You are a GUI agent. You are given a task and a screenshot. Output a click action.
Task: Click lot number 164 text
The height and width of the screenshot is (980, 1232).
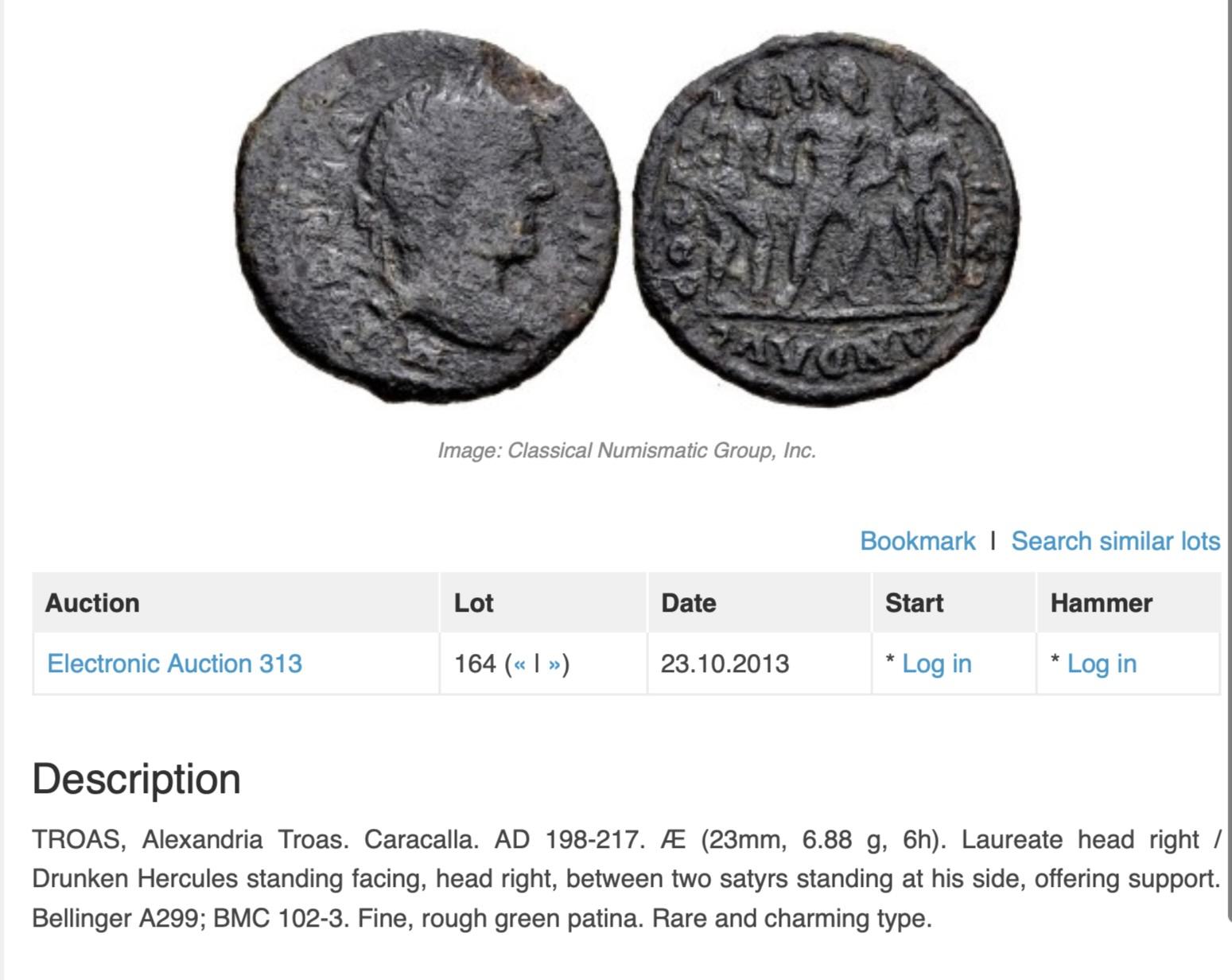(x=475, y=663)
